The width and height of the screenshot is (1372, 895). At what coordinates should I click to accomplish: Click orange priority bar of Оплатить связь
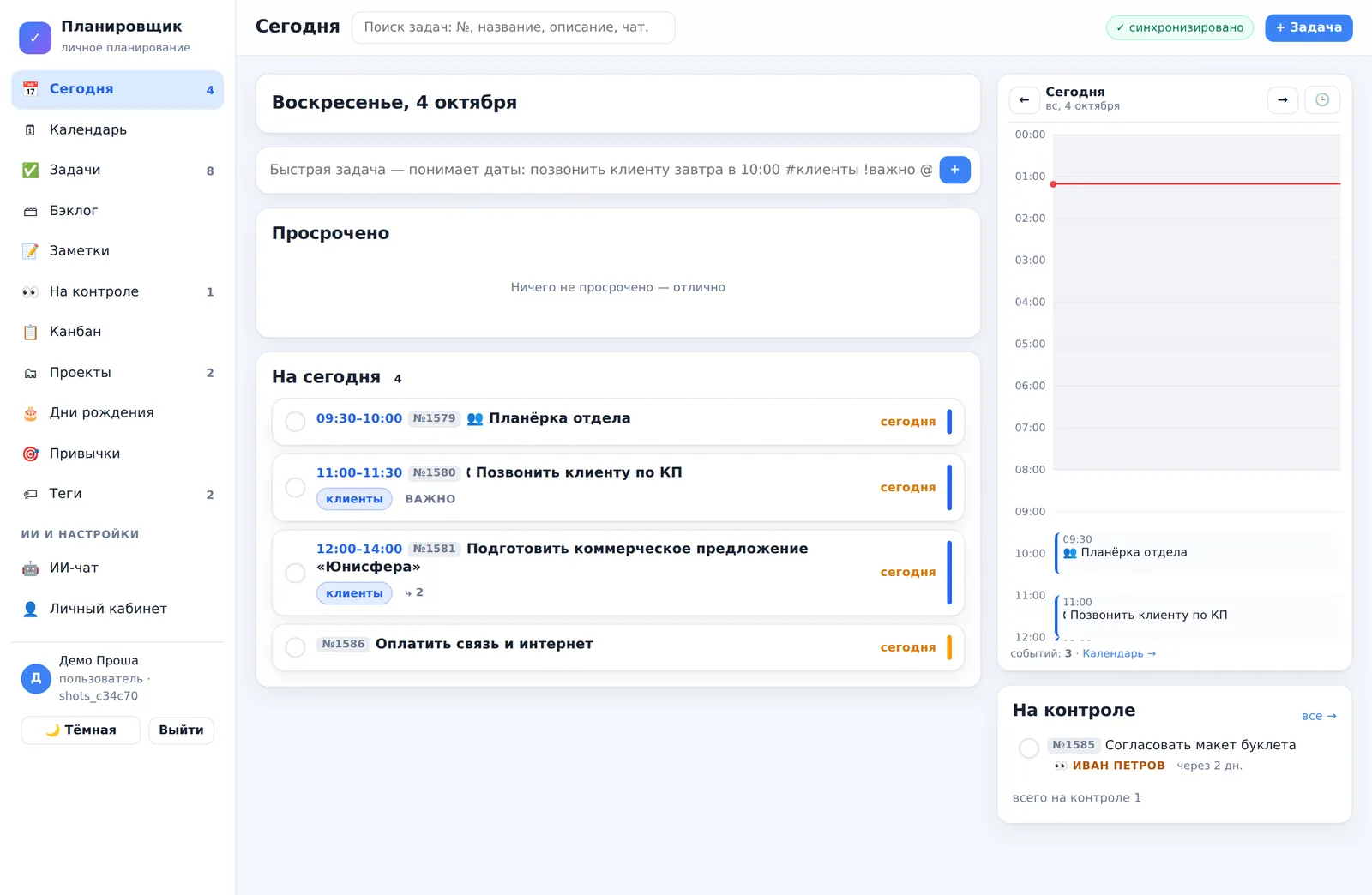tap(949, 647)
